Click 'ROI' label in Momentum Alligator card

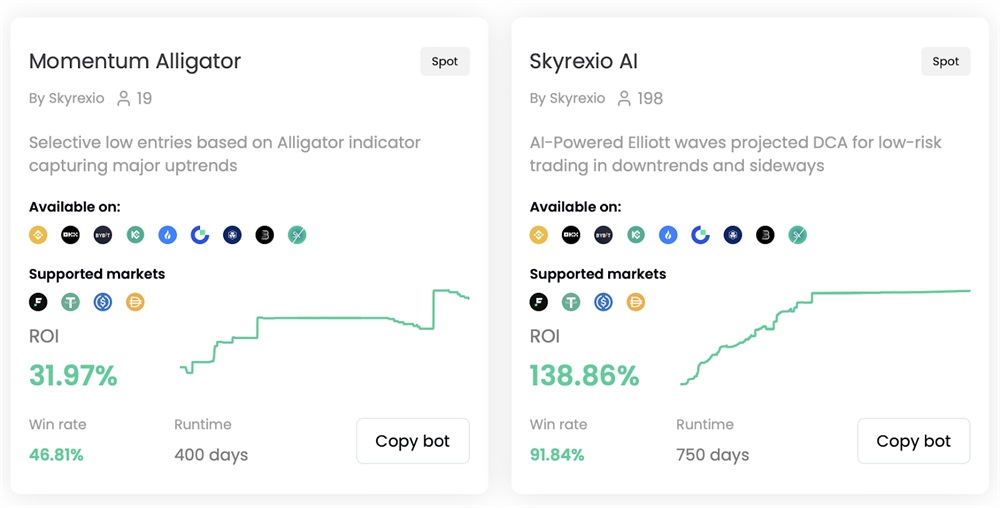44,336
